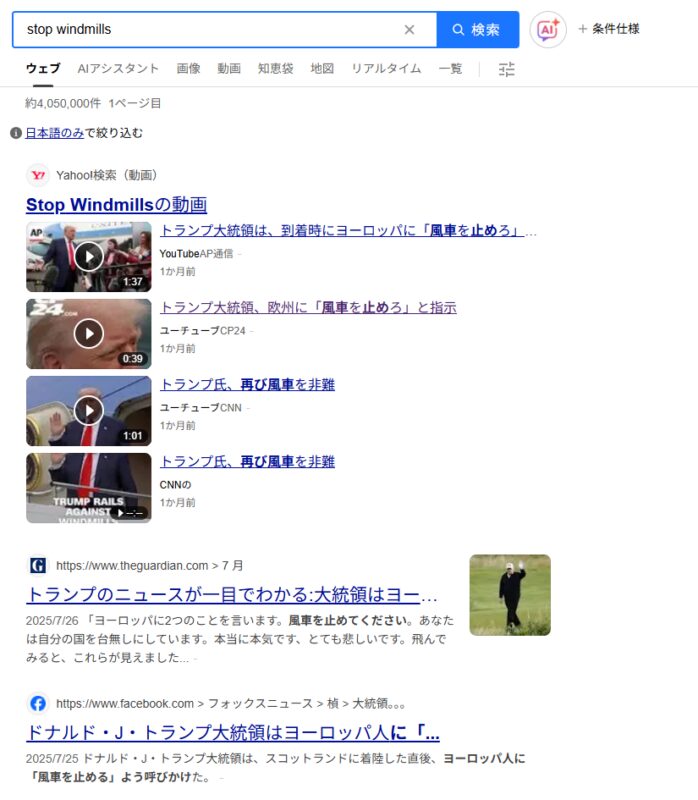This screenshot has height=800, width=698.
Task: Click the 約4,050,000件 result count text
Action: point(63,104)
